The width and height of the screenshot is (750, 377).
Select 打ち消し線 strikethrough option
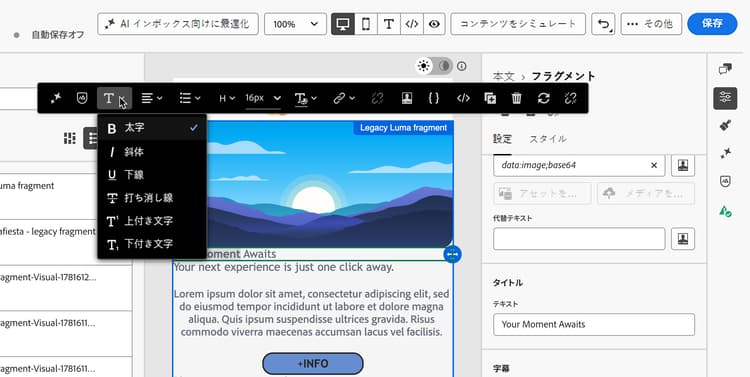click(152, 198)
